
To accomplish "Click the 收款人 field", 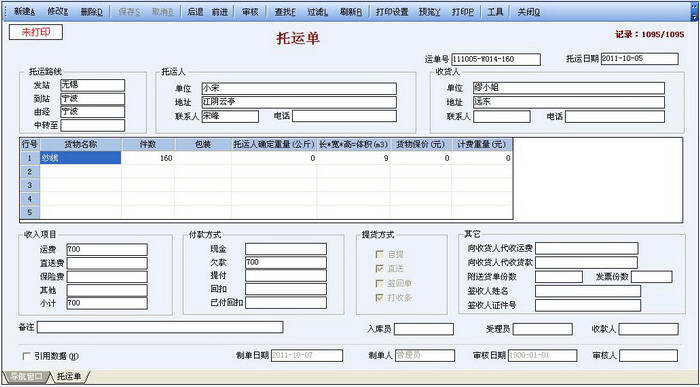I will point(648,329).
